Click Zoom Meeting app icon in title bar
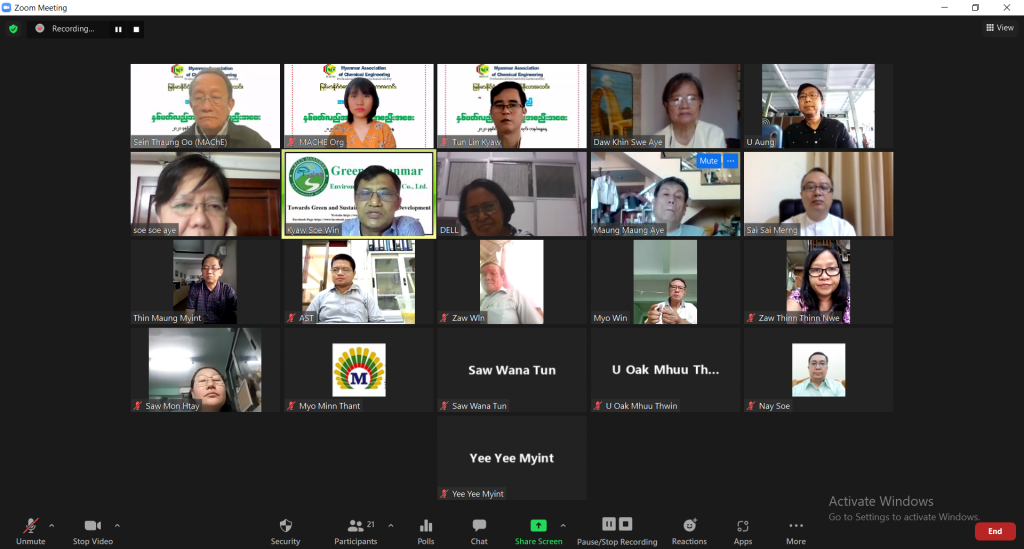 click(7, 8)
